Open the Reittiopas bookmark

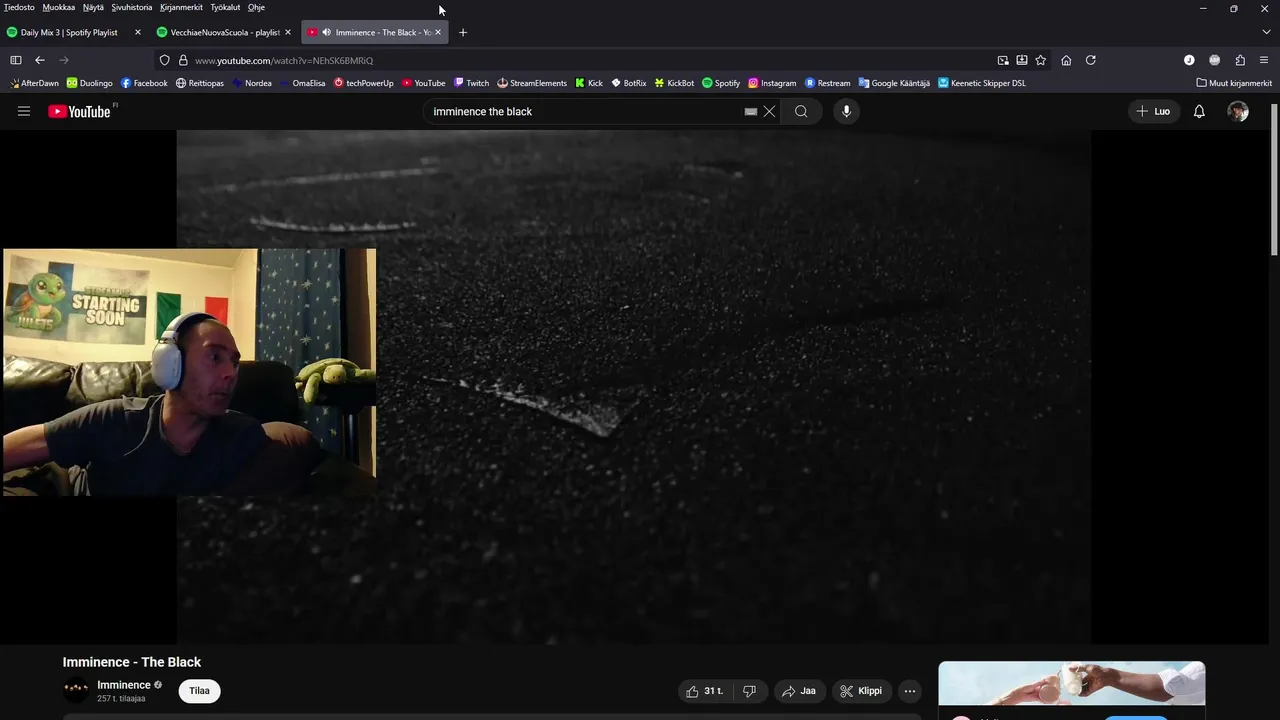(200, 83)
